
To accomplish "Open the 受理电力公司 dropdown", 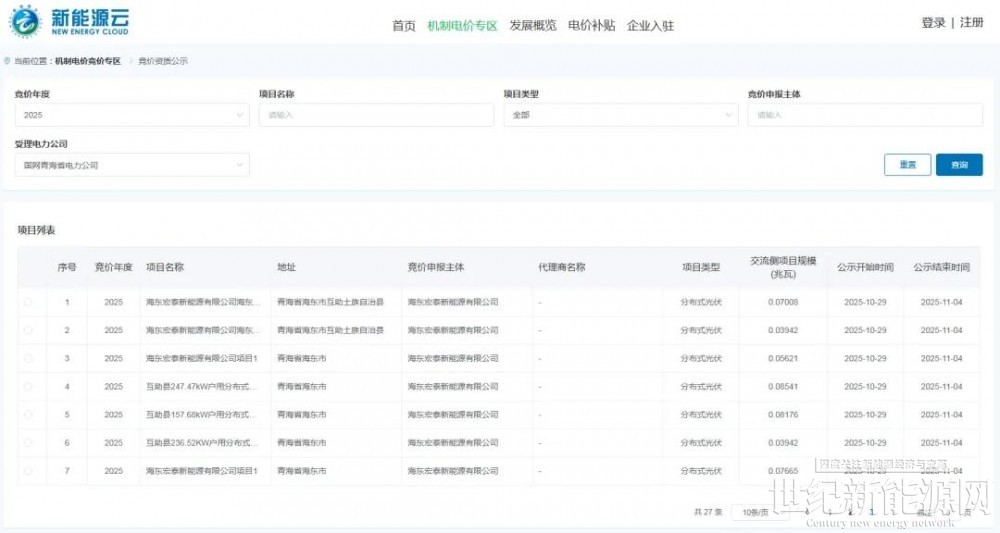I will pyautogui.click(x=131, y=165).
